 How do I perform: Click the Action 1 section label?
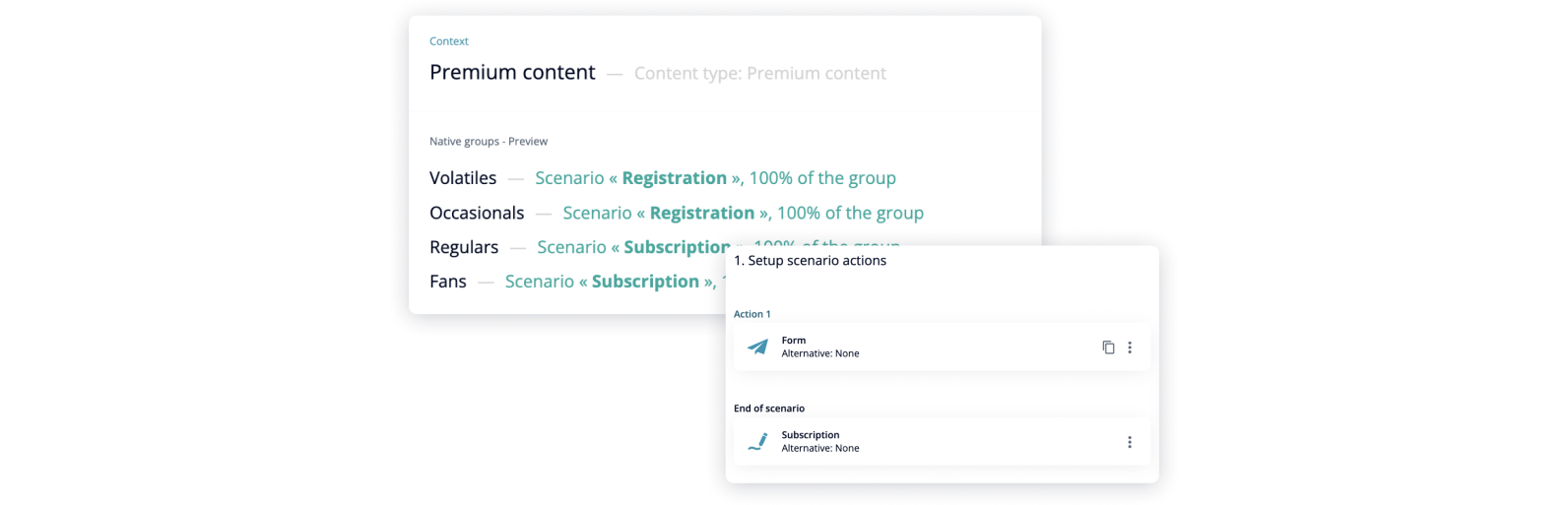[x=752, y=314]
